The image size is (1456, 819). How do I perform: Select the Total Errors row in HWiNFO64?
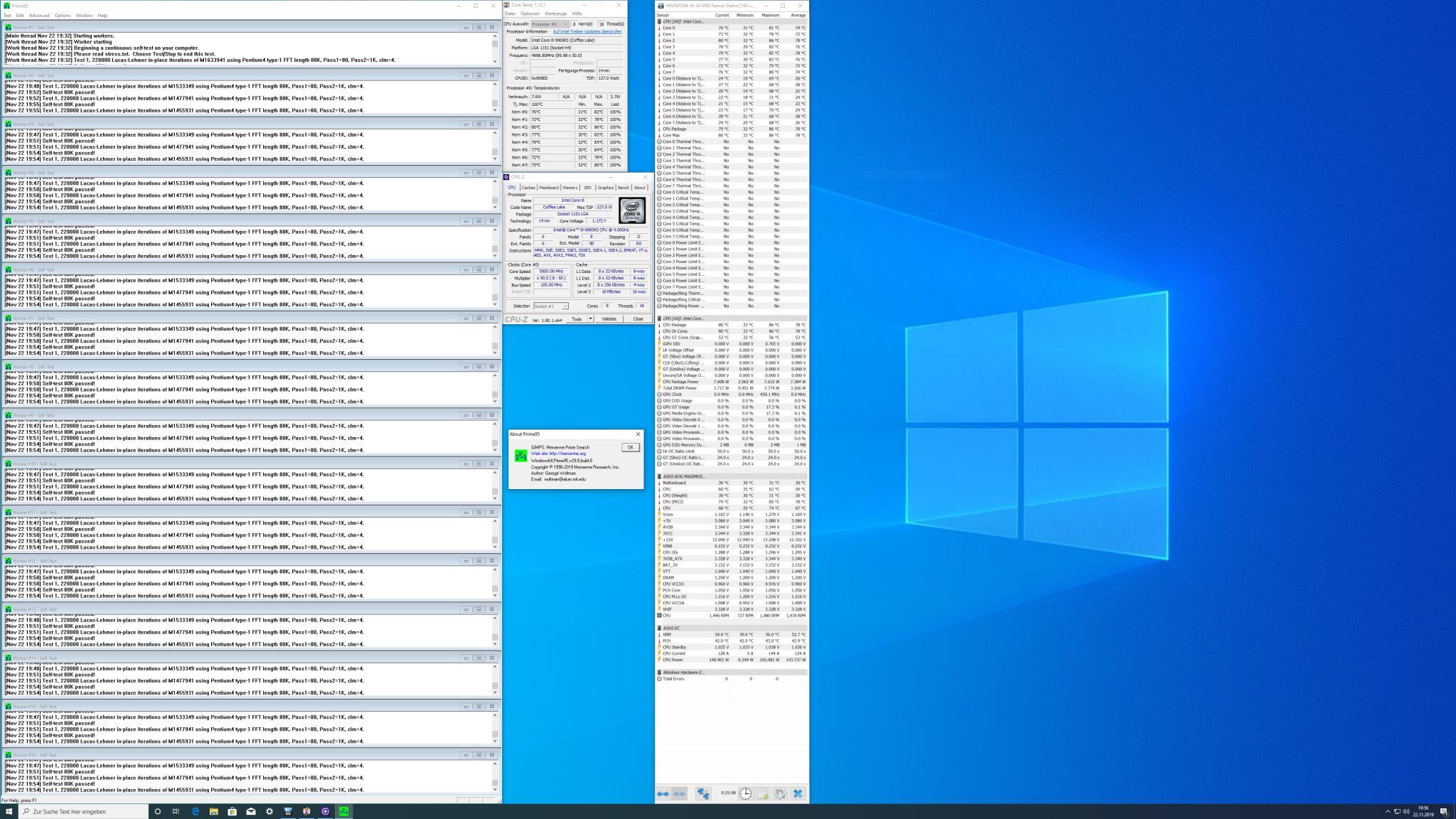[732, 679]
